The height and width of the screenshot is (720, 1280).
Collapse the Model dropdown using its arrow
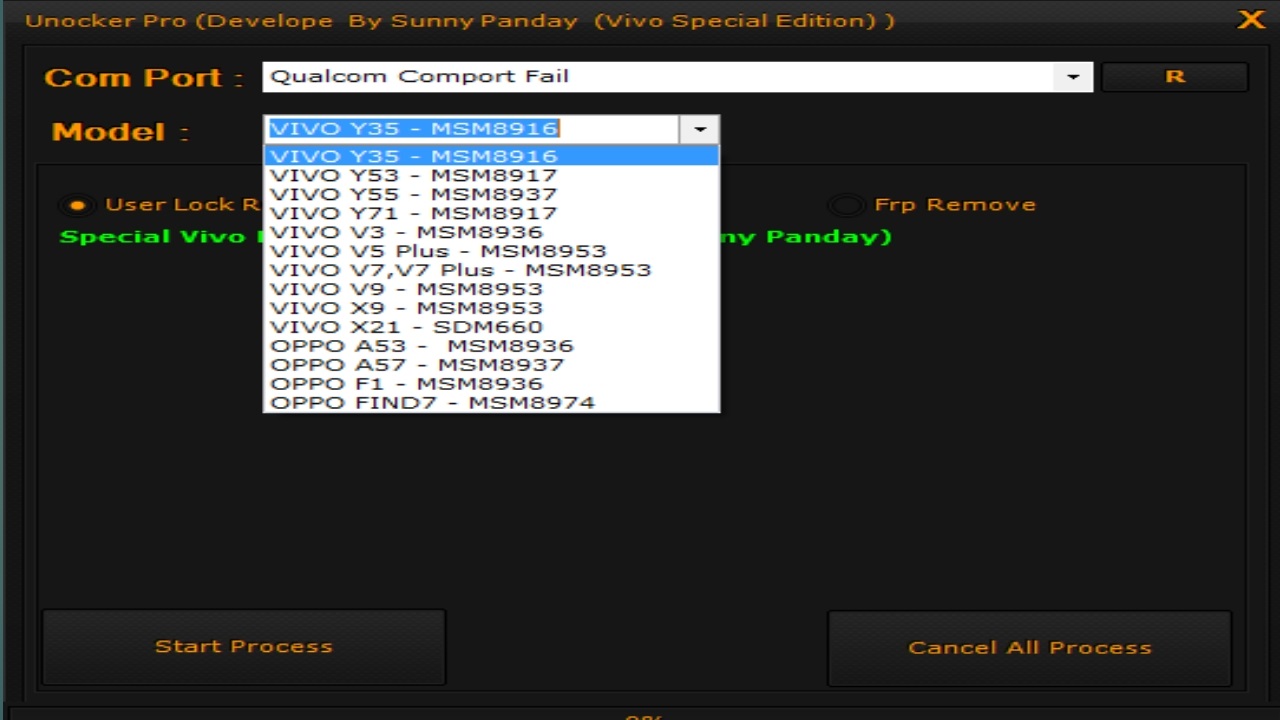(699, 129)
